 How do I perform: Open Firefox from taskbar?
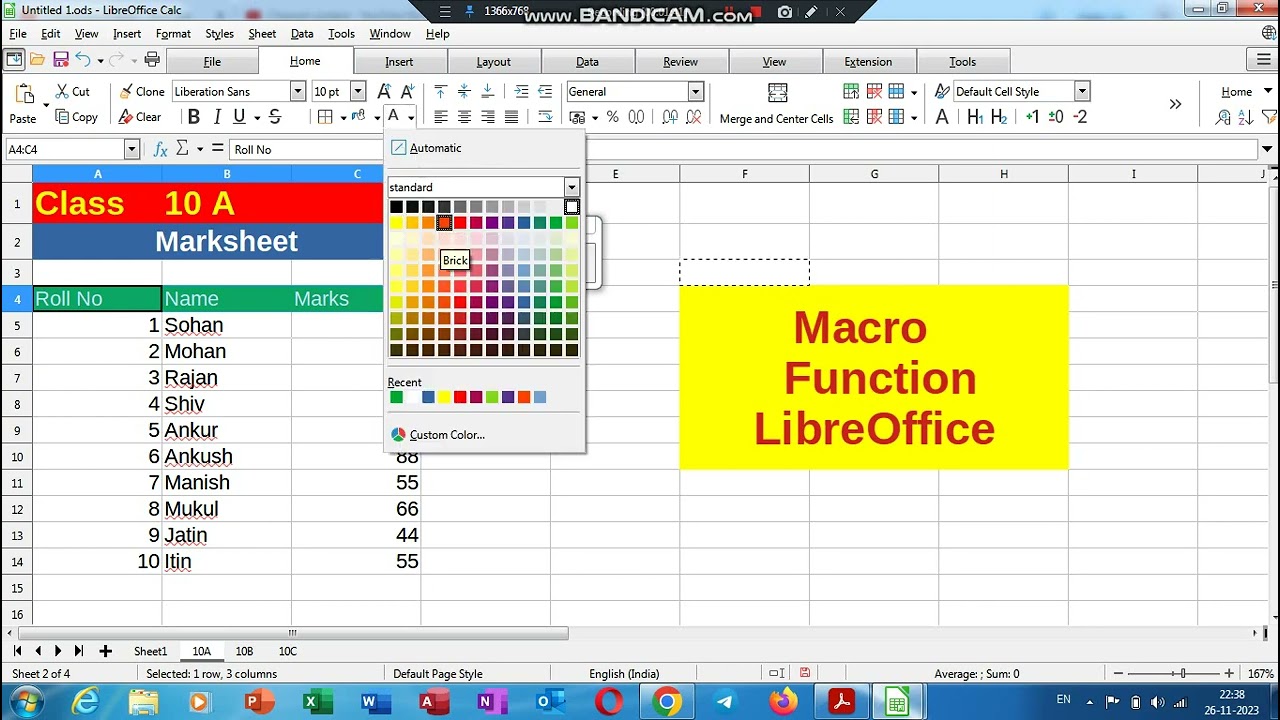click(783, 702)
